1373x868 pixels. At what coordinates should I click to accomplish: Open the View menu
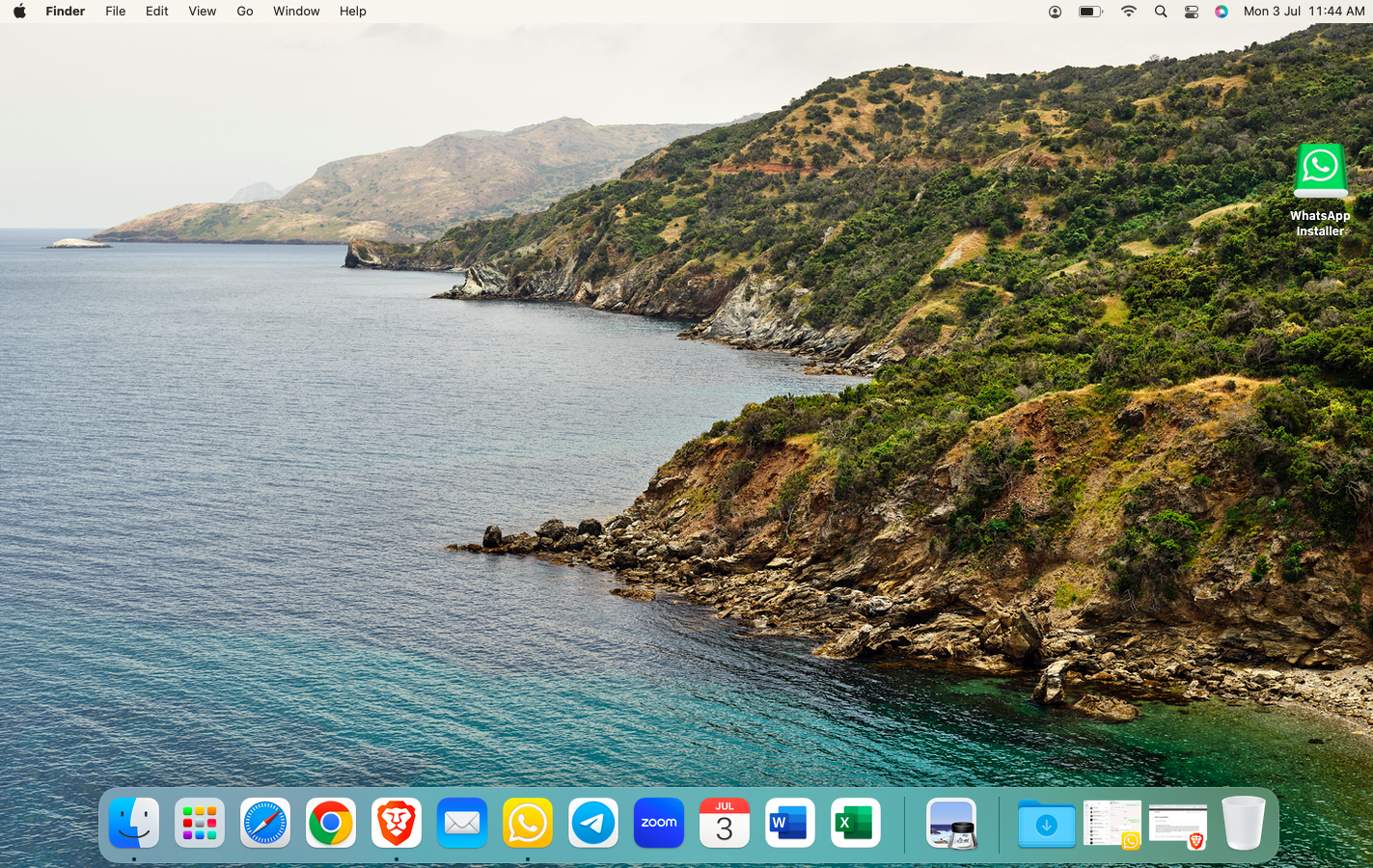(x=202, y=12)
